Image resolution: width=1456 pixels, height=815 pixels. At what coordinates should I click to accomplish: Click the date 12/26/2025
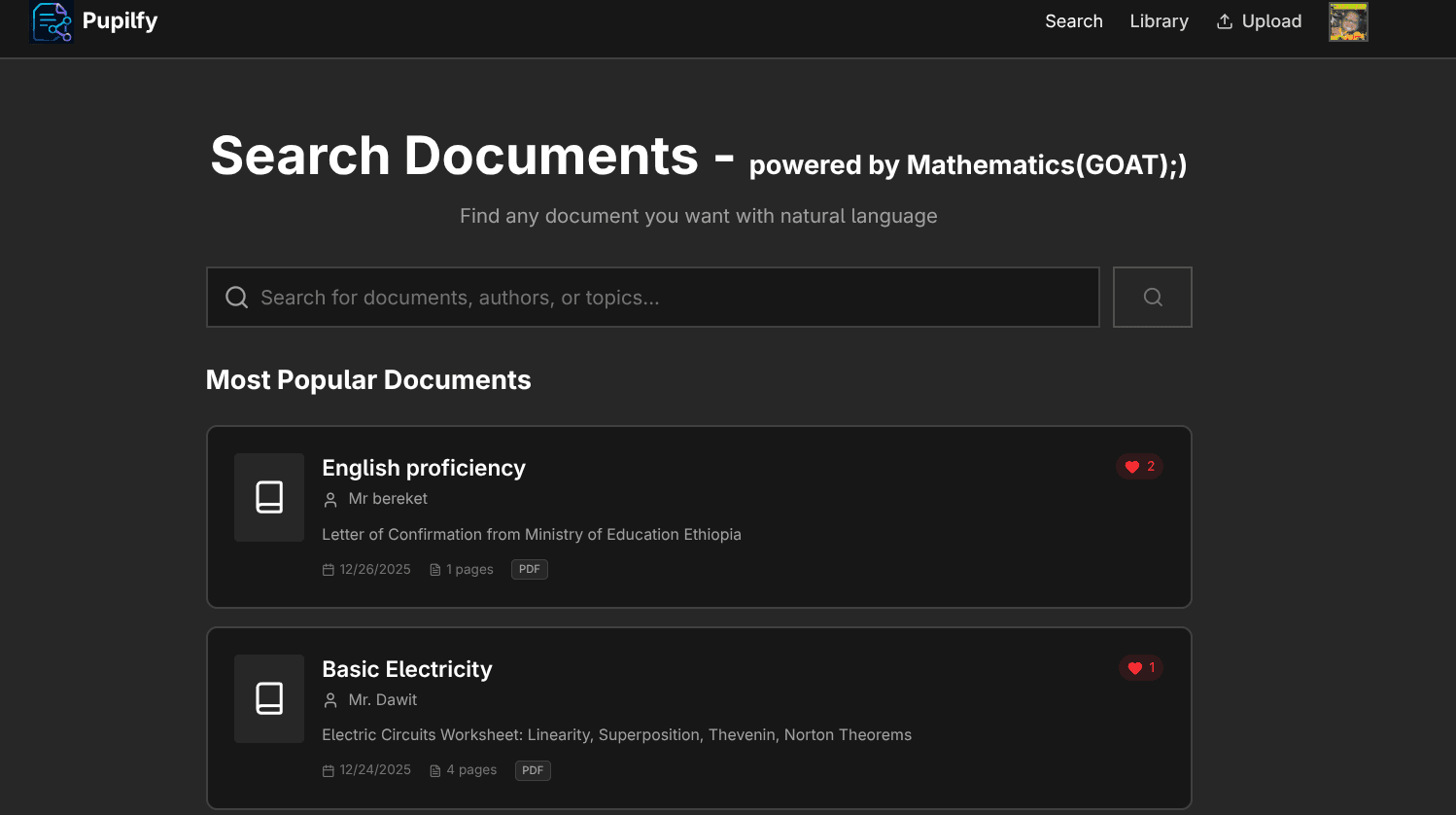point(375,570)
